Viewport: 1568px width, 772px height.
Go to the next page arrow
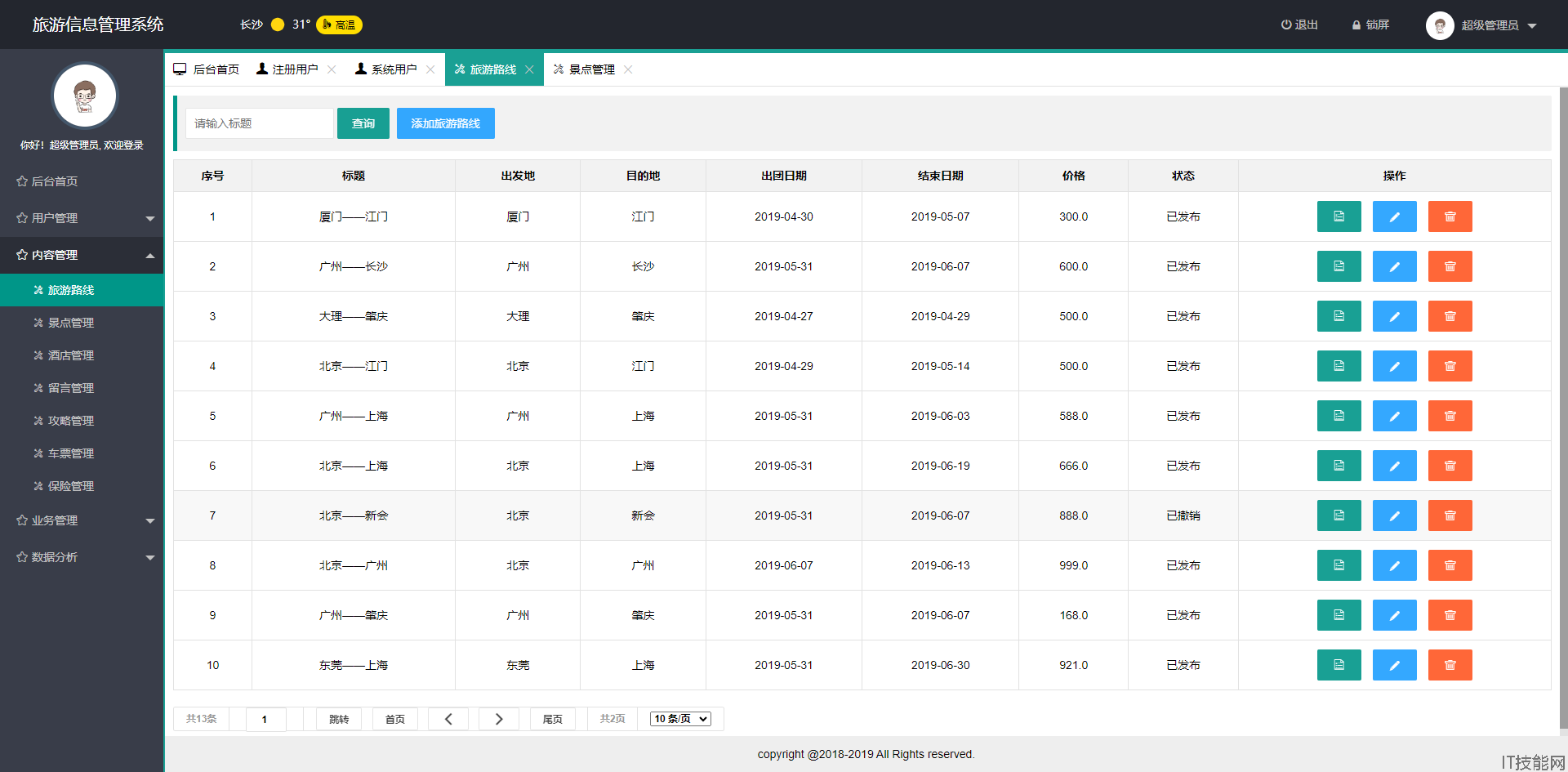[498, 719]
